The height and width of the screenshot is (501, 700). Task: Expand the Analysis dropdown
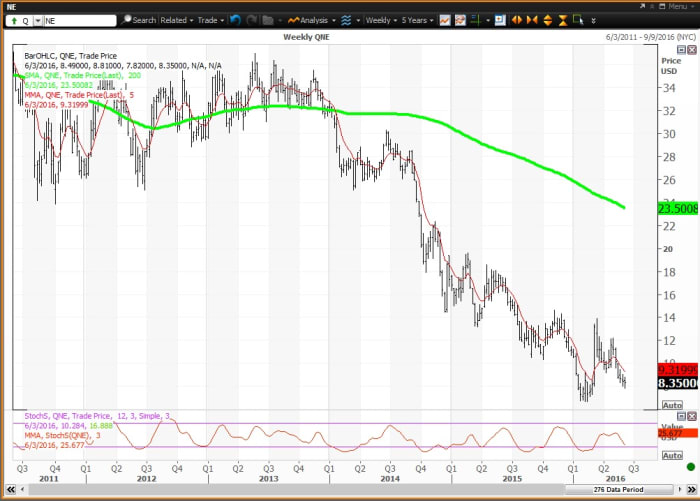310,19
